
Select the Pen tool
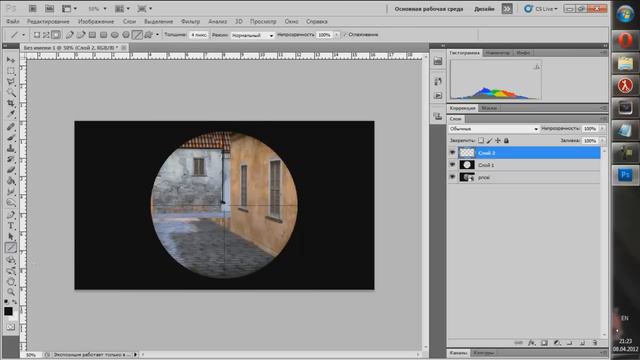coord(11,215)
